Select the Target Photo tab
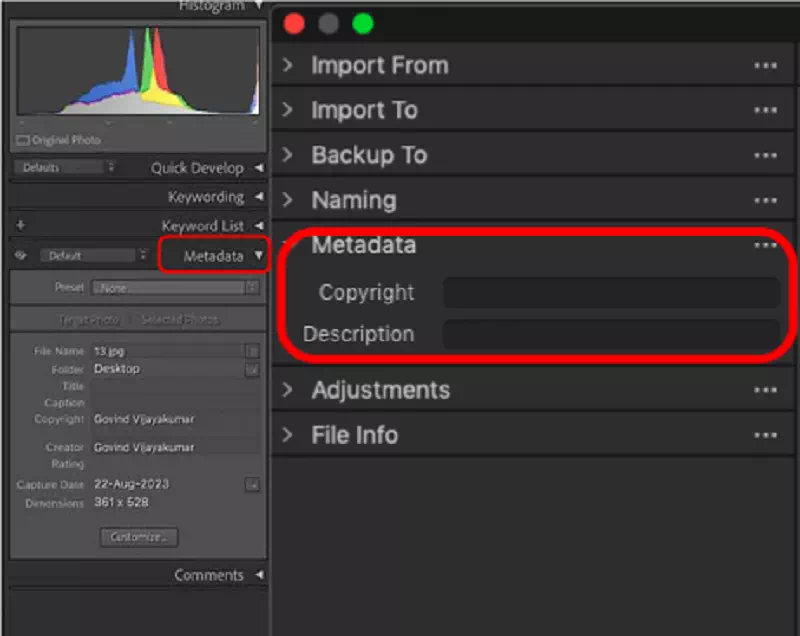This screenshot has height=636, width=800. tap(89, 320)
